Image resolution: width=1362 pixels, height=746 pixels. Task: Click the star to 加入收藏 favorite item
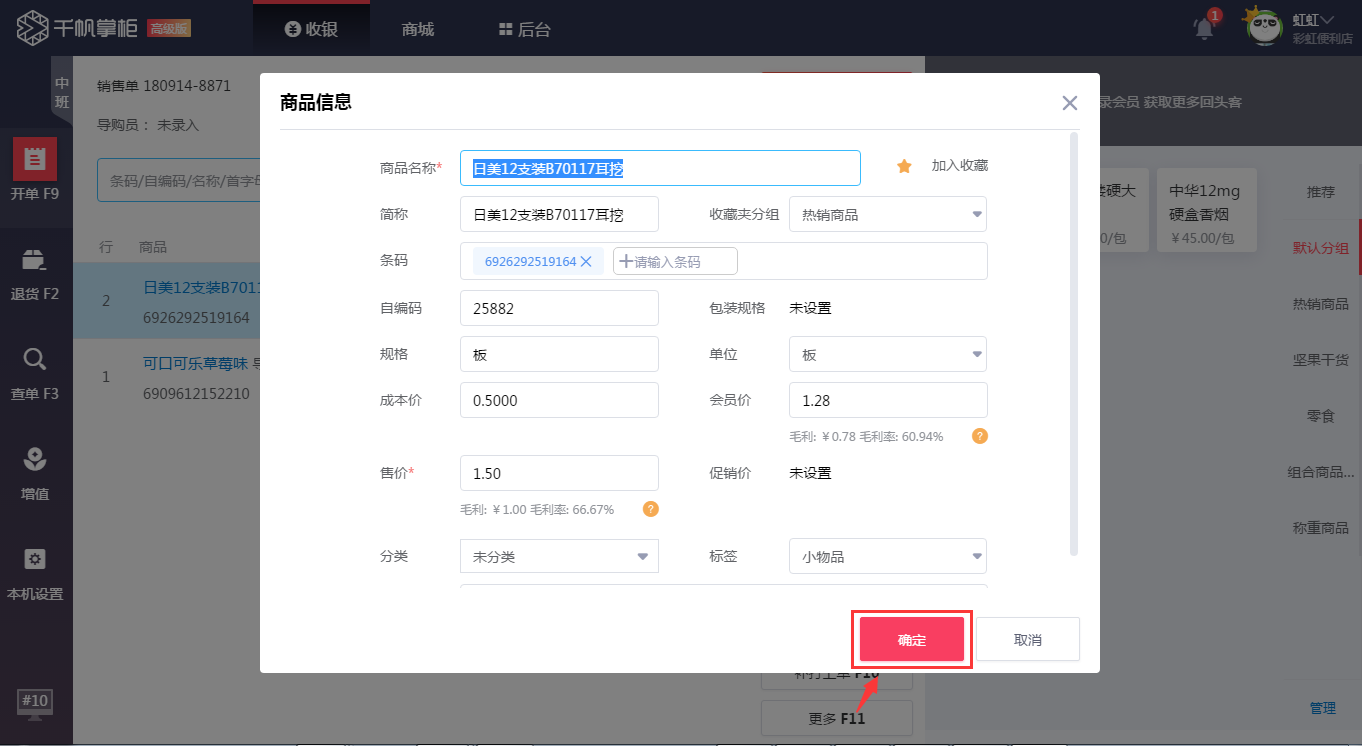point(904,166)
